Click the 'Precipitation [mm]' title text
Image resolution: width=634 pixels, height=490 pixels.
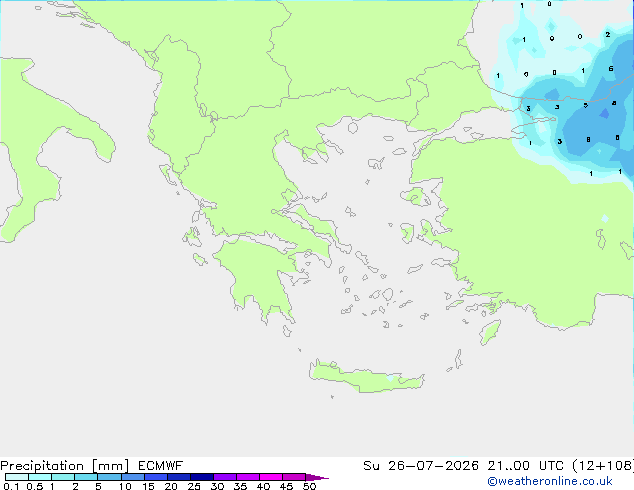pyautogui.click(x=65, y=466)
